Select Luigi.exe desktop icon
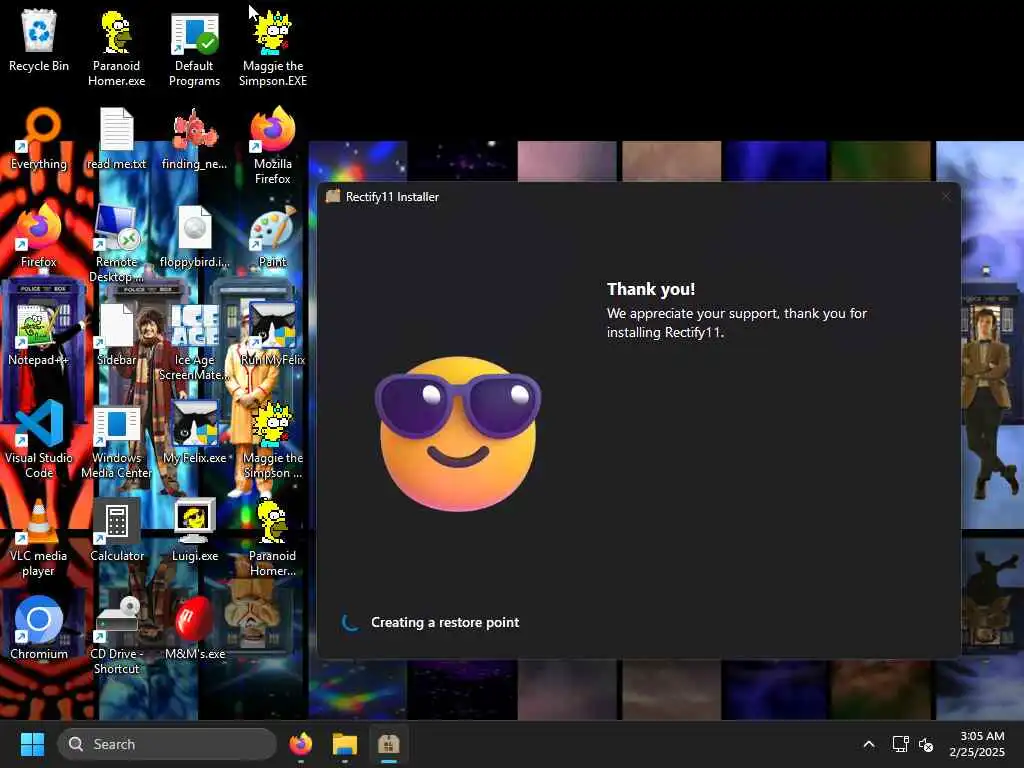Screen dimensions: 1024x768 [x=194, y=531]
